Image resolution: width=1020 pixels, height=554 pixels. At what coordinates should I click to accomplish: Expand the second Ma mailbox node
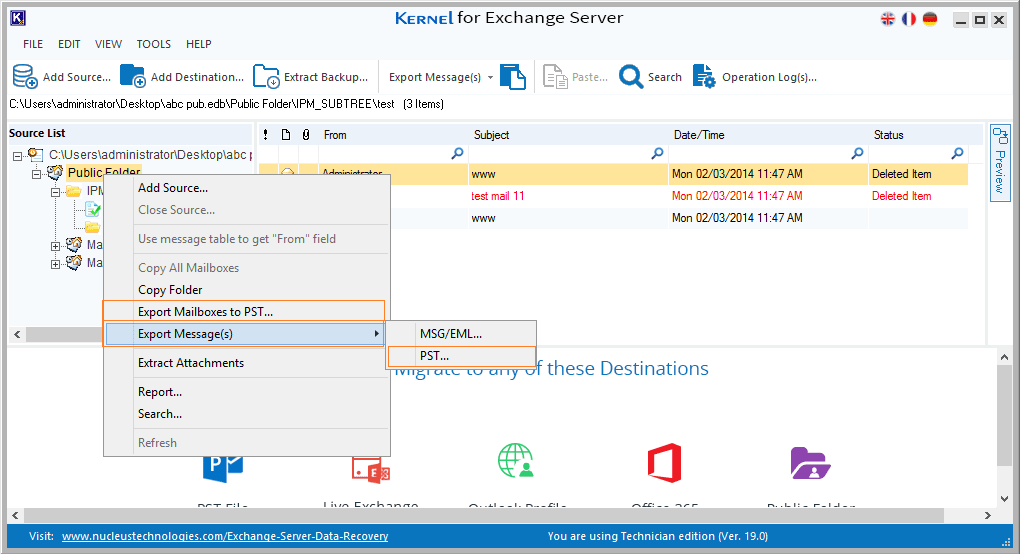click(55, 264)
